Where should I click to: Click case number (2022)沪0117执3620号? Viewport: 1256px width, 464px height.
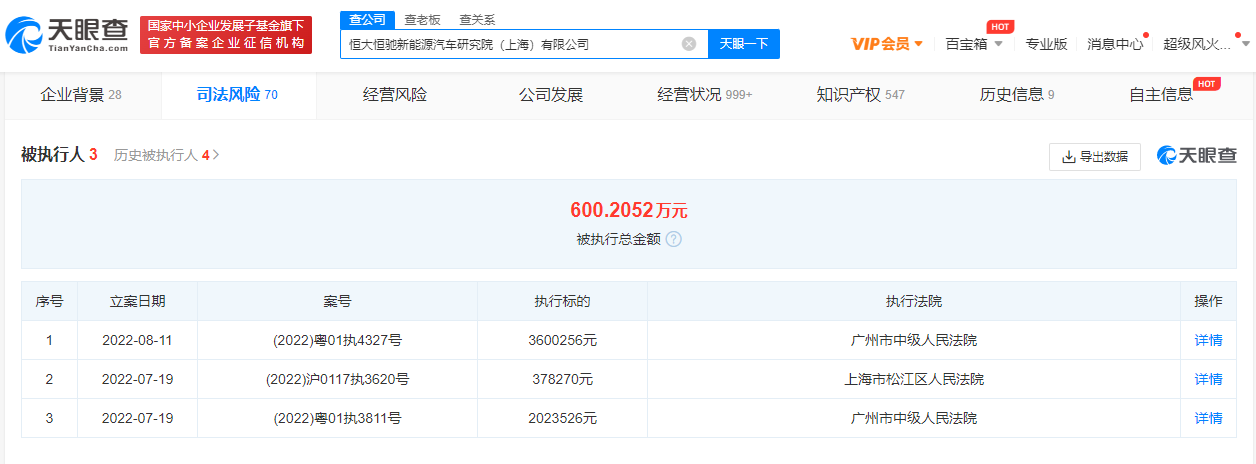click(337, 379)
